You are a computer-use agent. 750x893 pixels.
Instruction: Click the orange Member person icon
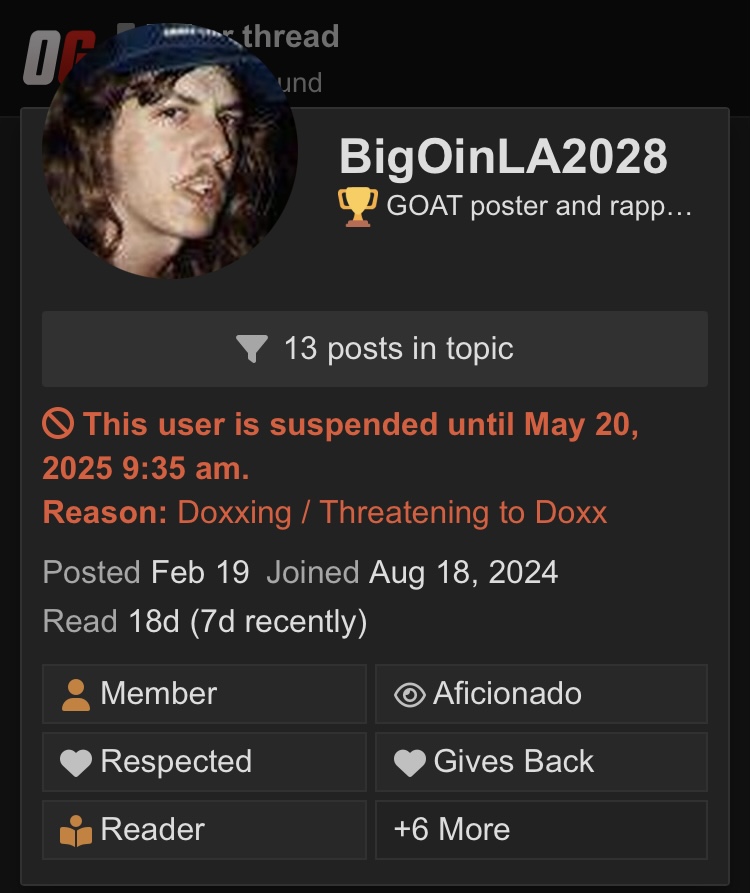pyautogui.click(x=76, y=695)
